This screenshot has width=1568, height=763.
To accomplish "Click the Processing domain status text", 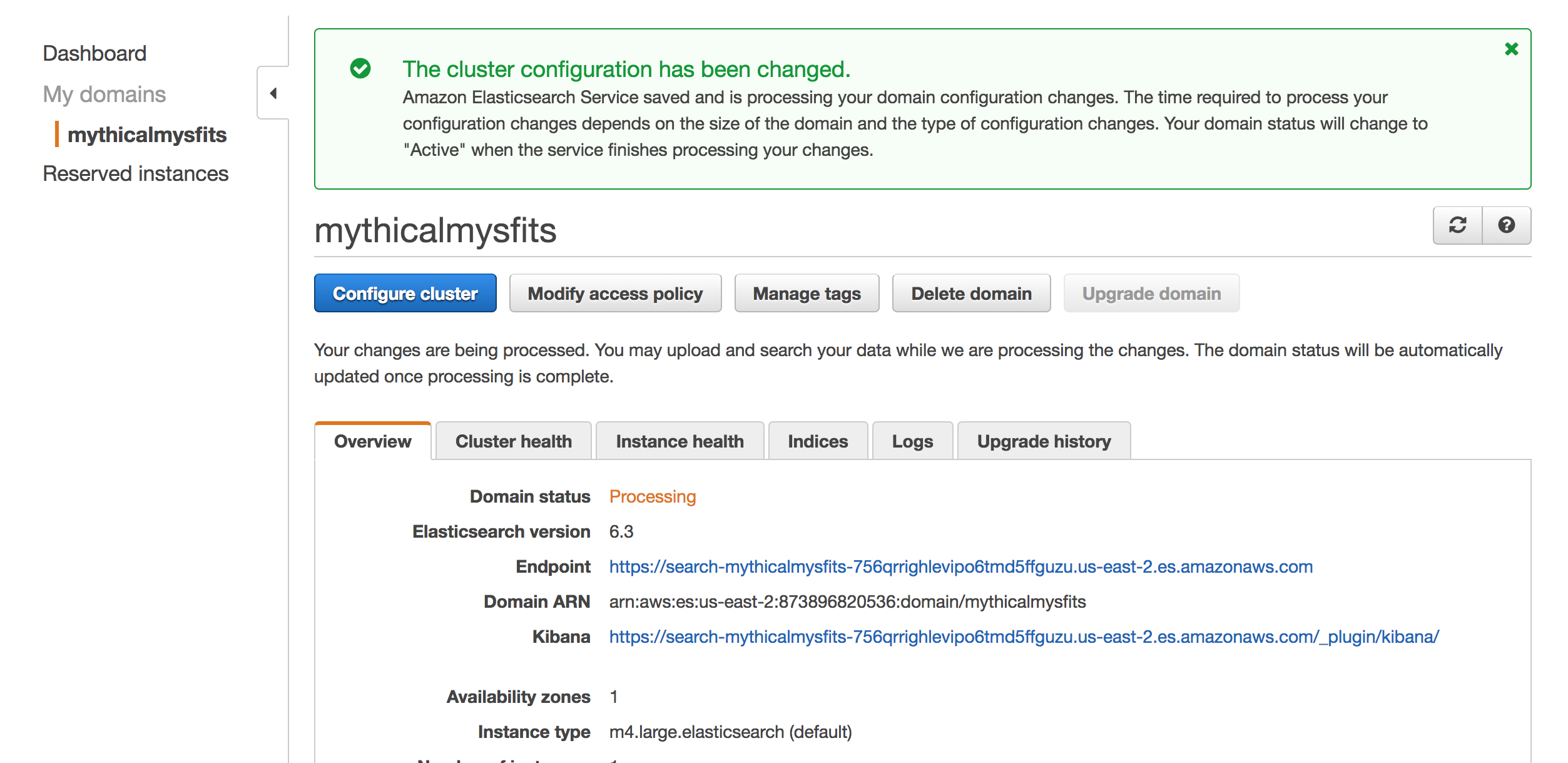I will pyautogui.click(x=653, y=496).
